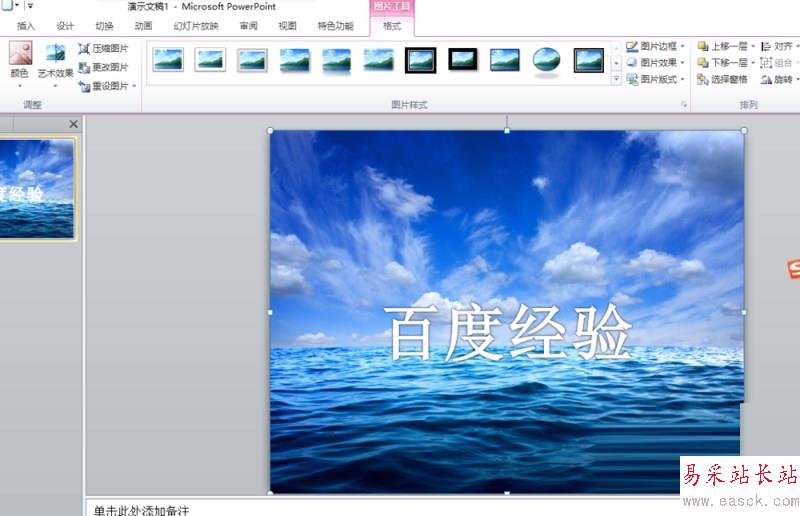Click Reset Picture icon (重设图片)
This screenshot has width=800, height=516.
point(84,86)
